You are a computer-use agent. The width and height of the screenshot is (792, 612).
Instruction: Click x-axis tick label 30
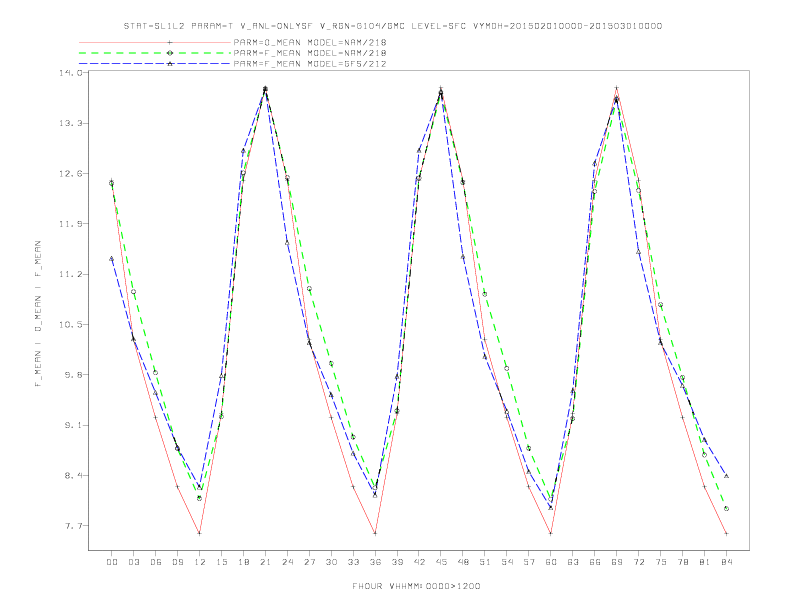(x=331, y=562)
